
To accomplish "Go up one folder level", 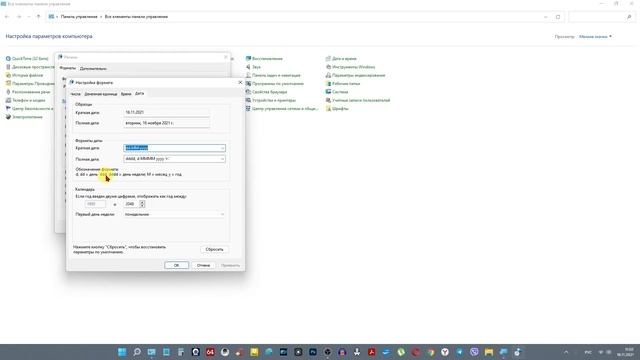I will click(38, 17).
